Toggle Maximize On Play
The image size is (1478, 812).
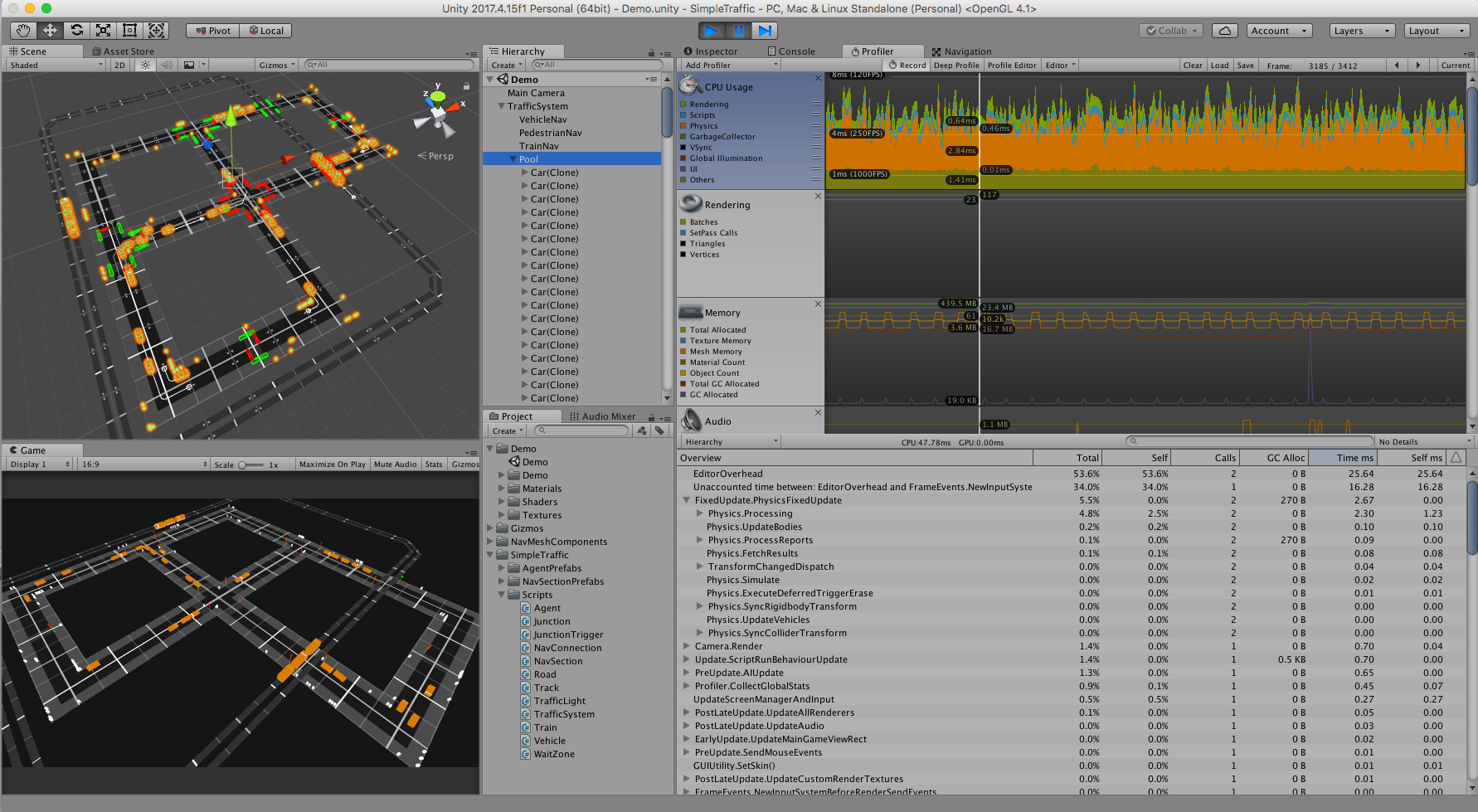(332, 464)
